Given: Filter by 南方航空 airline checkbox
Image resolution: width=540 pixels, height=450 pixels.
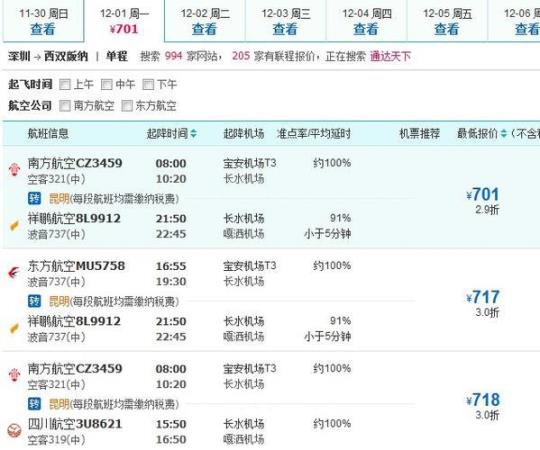Looking at the screenshot, I should point(65,106).
